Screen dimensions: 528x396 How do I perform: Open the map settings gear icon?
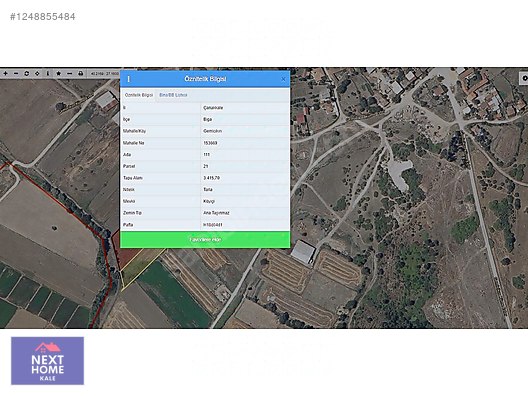coord(524,78)
